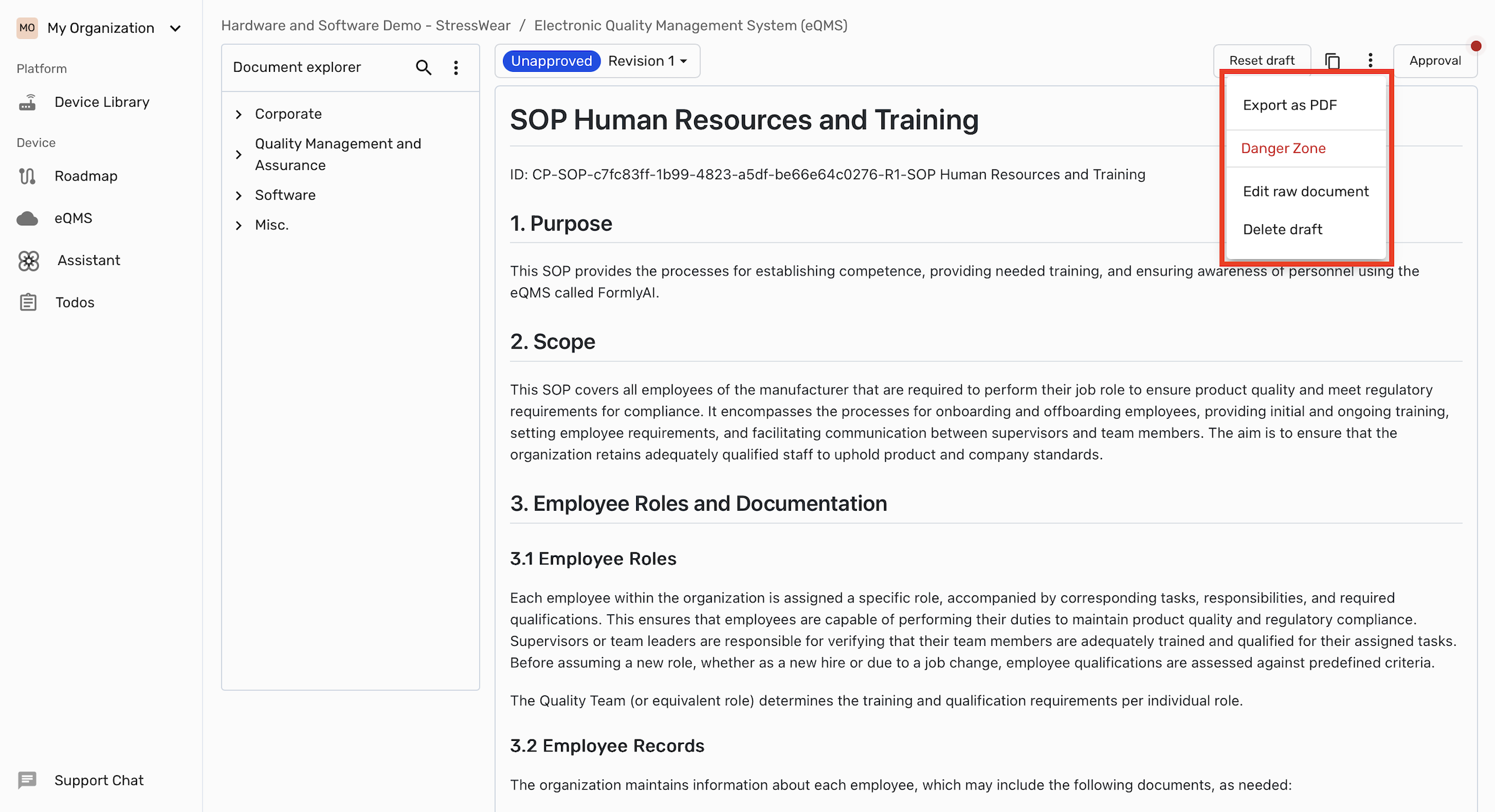1495x812 pixels.
Task: Select Delete draft from menu
Action: (x=1282, y=229)
